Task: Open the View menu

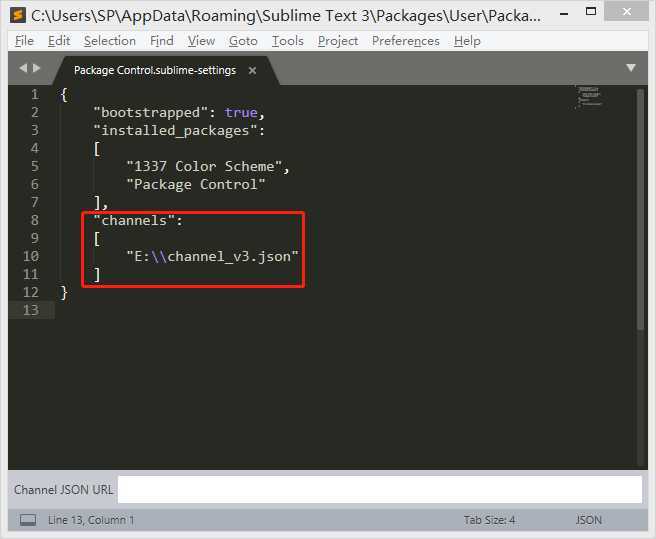Action: pos(201,41)
